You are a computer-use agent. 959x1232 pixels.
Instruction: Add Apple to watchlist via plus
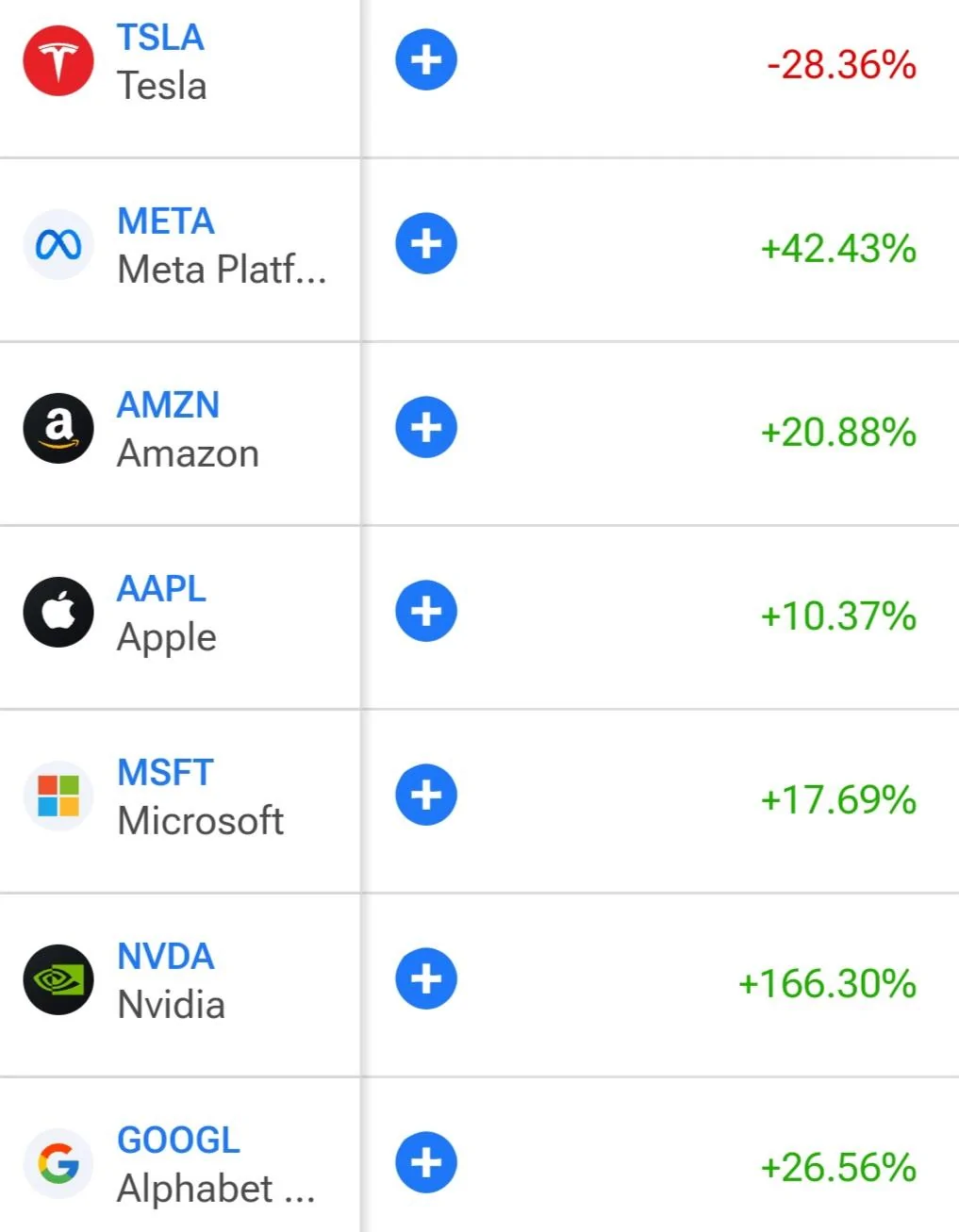point(426,611)
